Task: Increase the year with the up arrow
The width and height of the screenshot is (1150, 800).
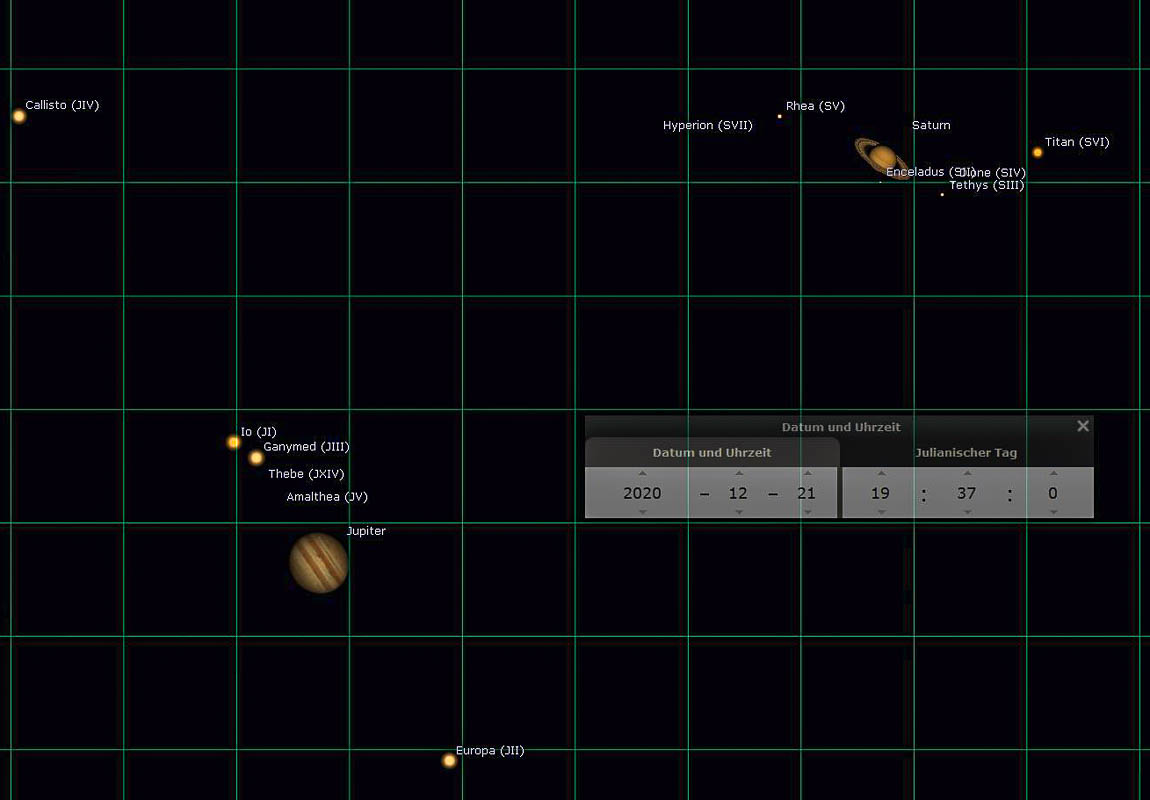Action: tap(642, 474)
